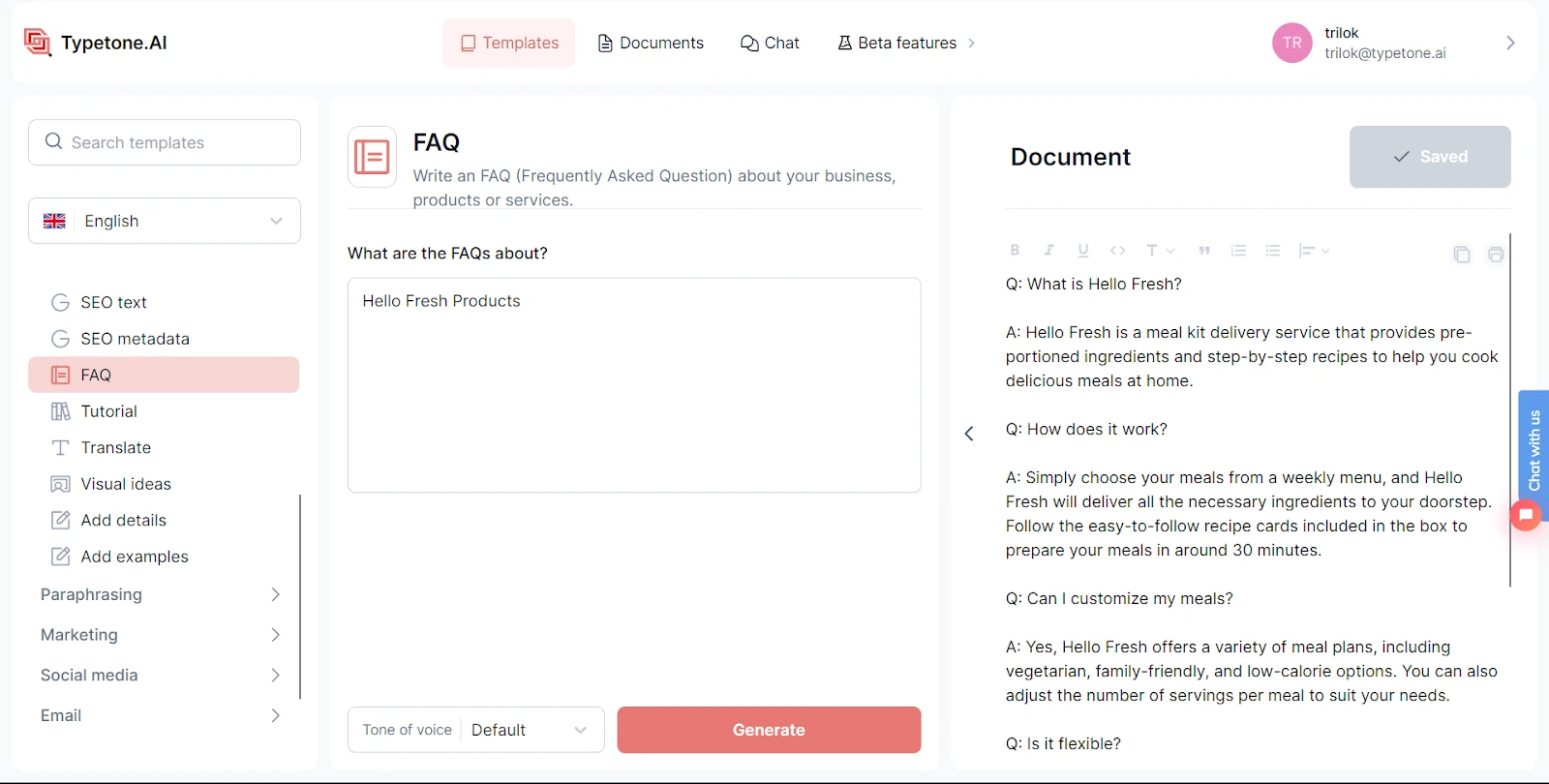The height and width of the screenshot is (784, 1549).
Task: Click the template sidebar scrollbar
Action: click(300, 596)
